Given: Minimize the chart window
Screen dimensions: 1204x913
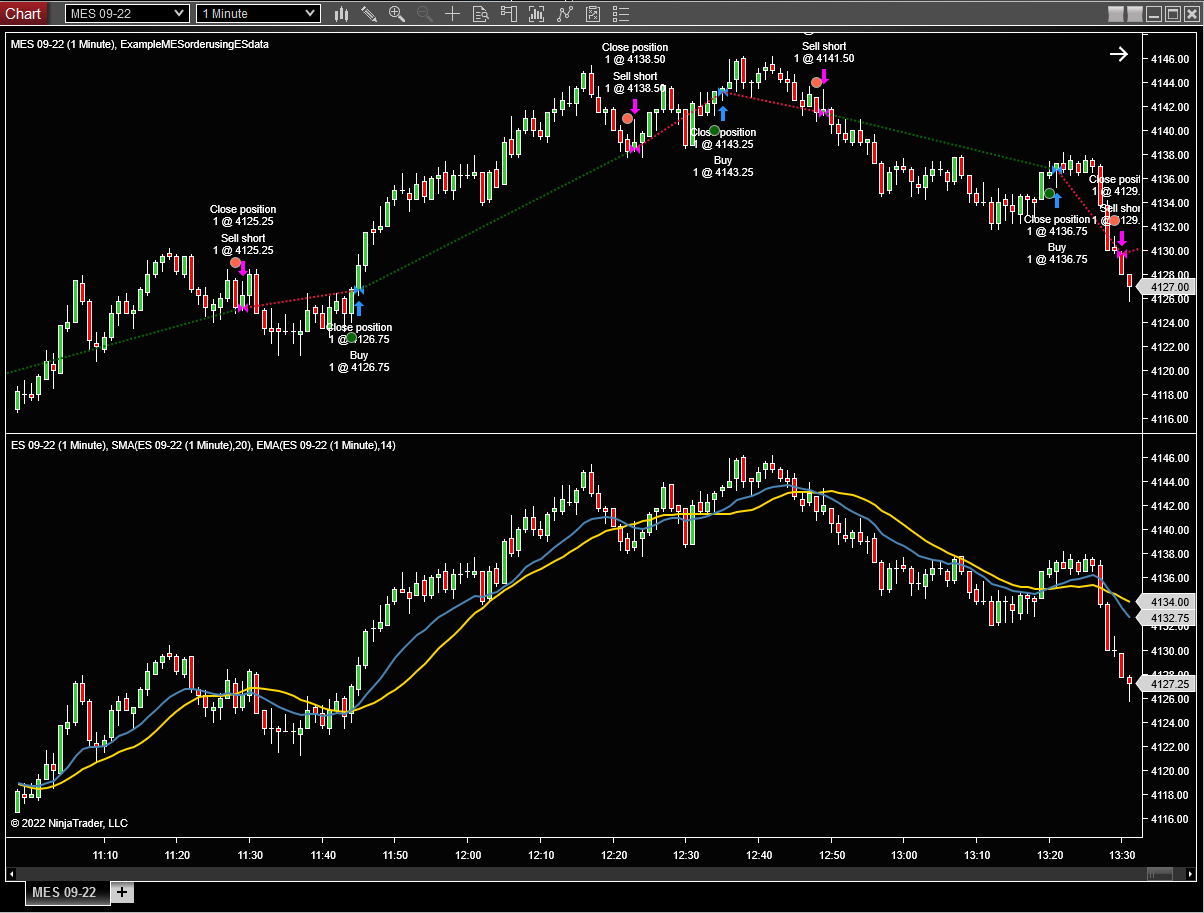Looking at the screenshot, I should point(1153,14).
